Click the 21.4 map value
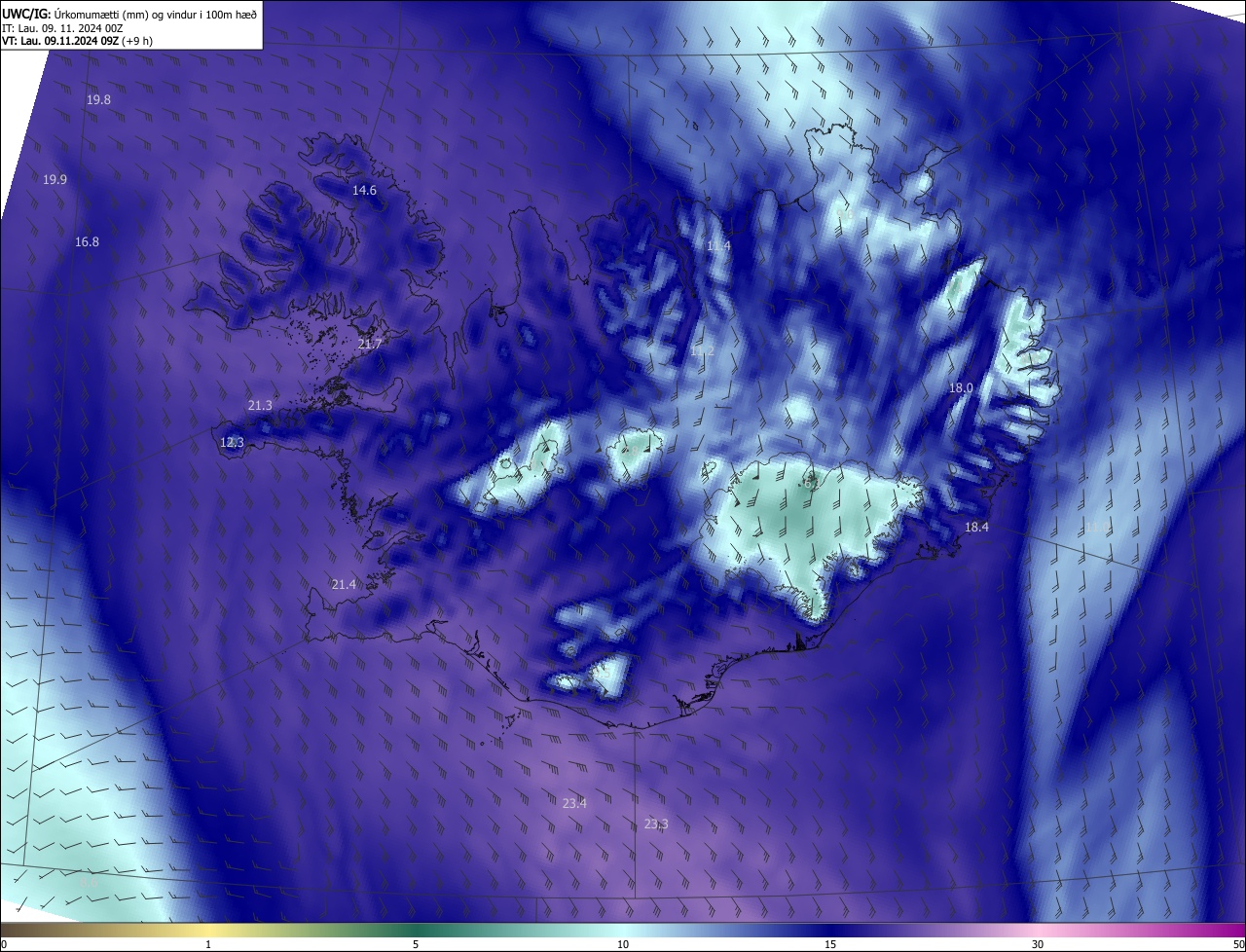 [344, 585]
